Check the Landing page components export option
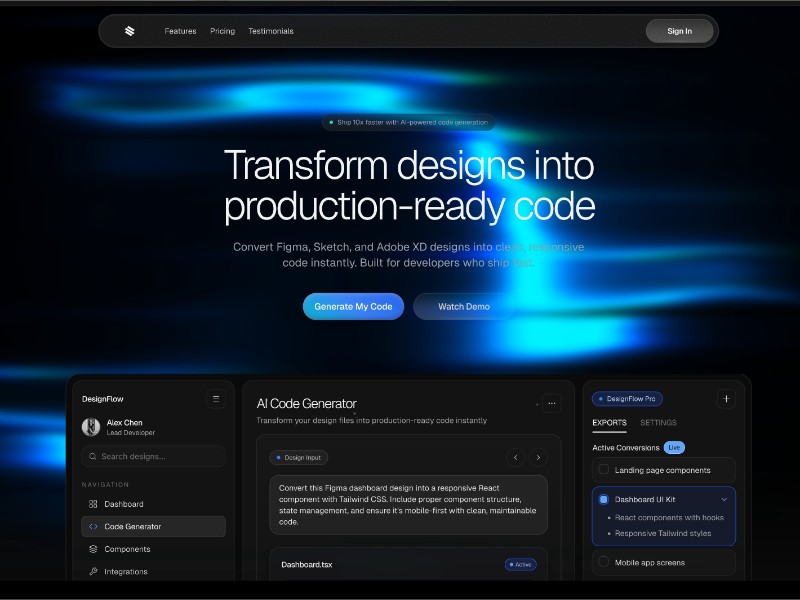Screen dimensions: 800x600 tap(603, 470)
